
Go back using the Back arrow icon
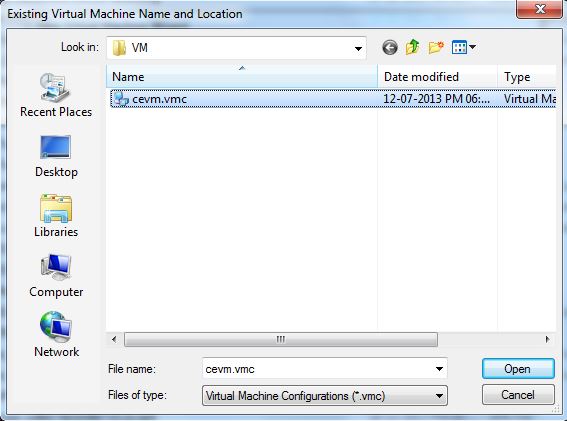(x=390, y=47)
